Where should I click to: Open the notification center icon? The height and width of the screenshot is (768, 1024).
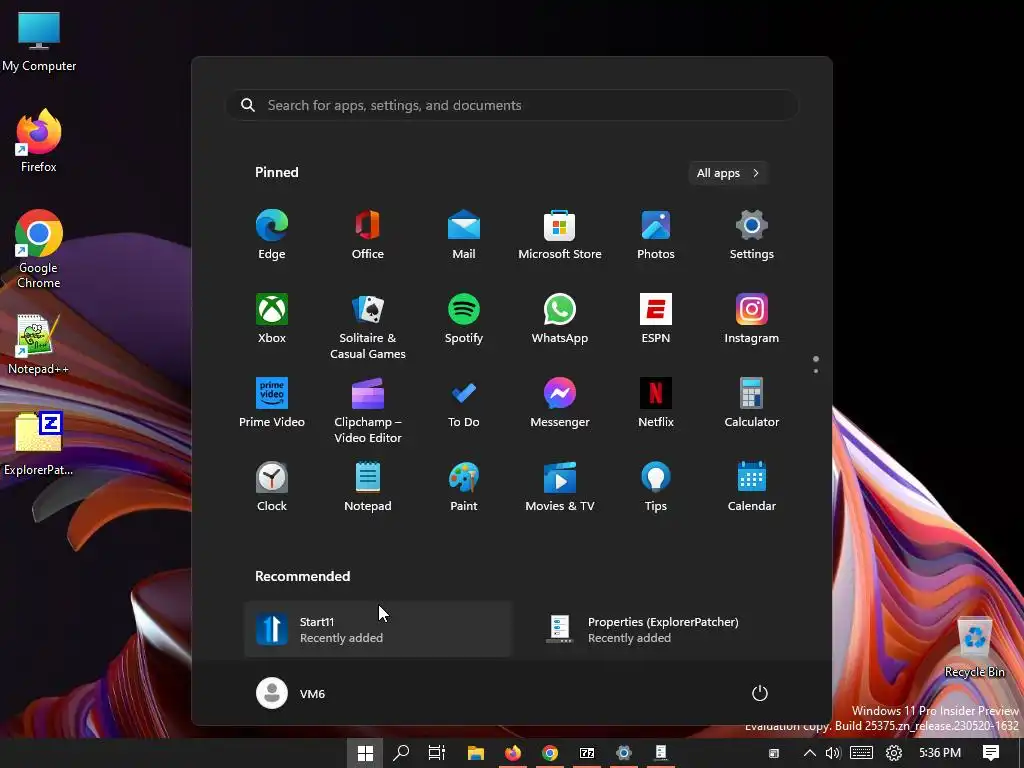pos(991,753)
